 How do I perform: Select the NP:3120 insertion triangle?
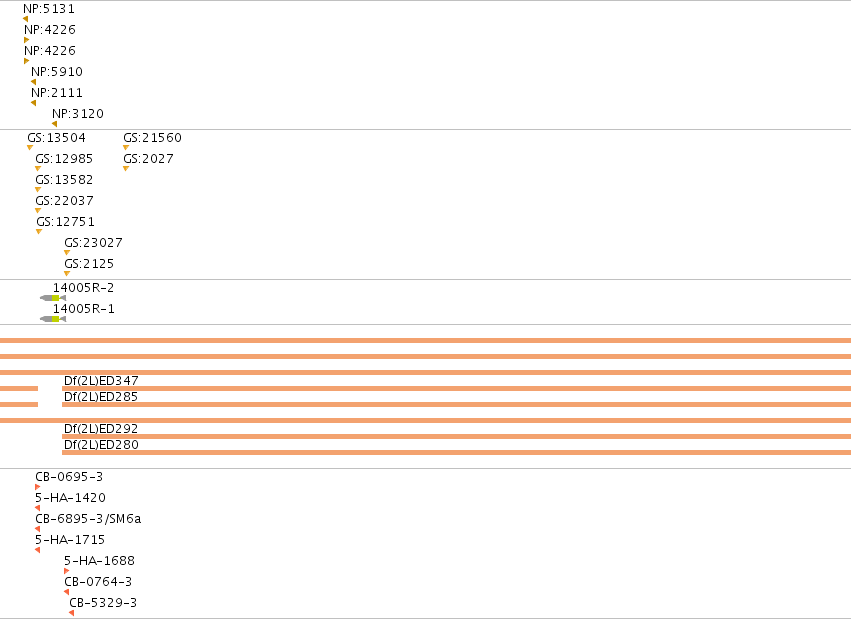point(54,124)
